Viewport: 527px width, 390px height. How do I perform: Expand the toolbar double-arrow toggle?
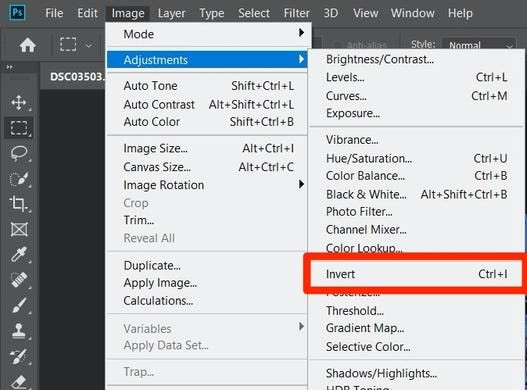(9, 67)
